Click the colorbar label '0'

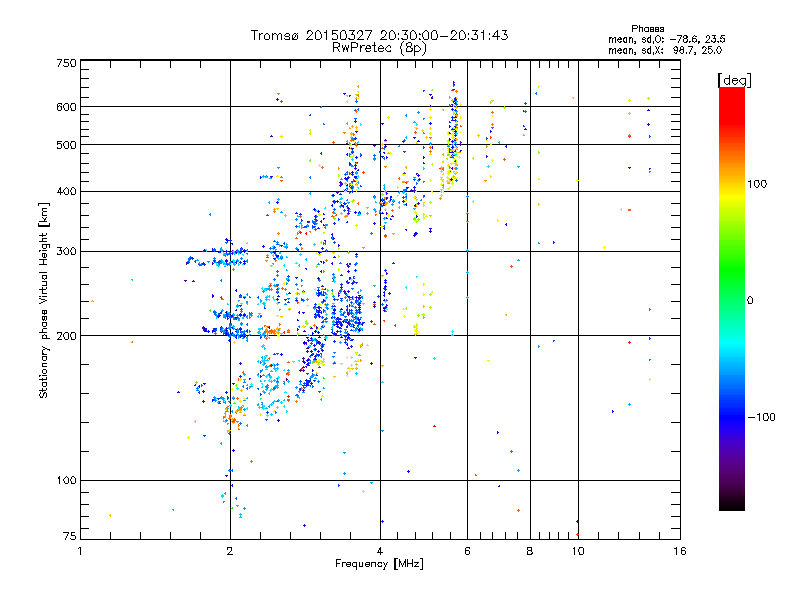[750, 301]
